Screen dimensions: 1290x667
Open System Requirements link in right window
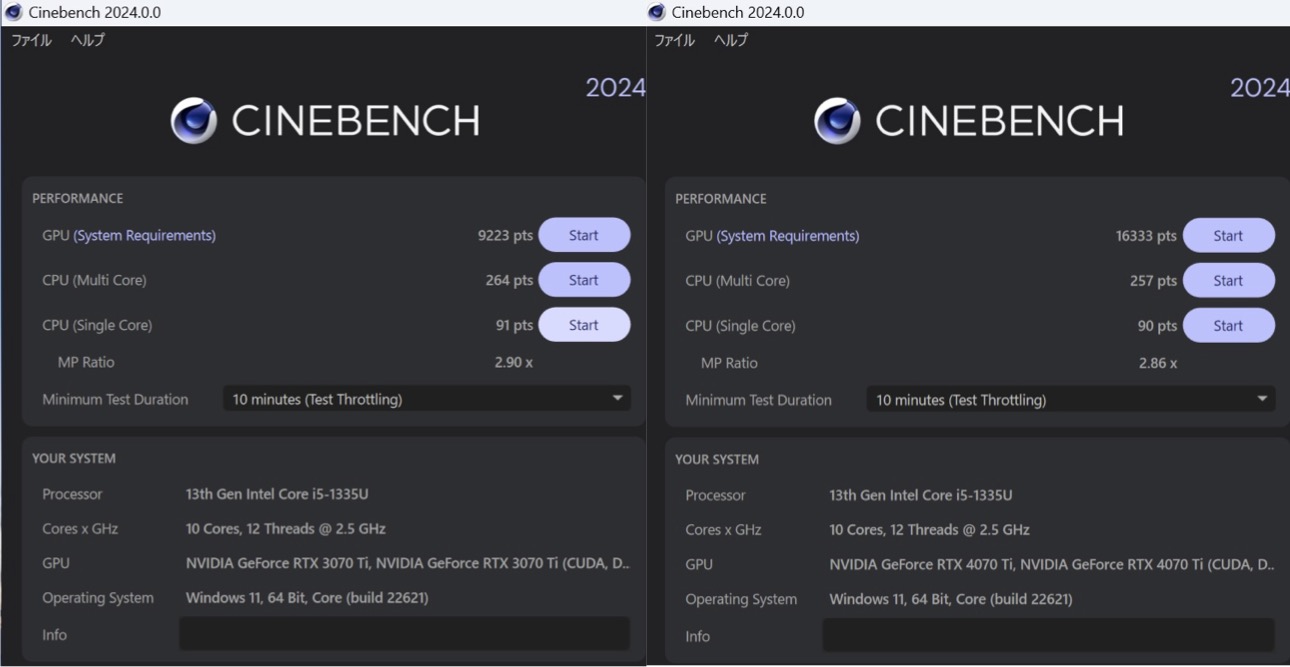point(788,236)
